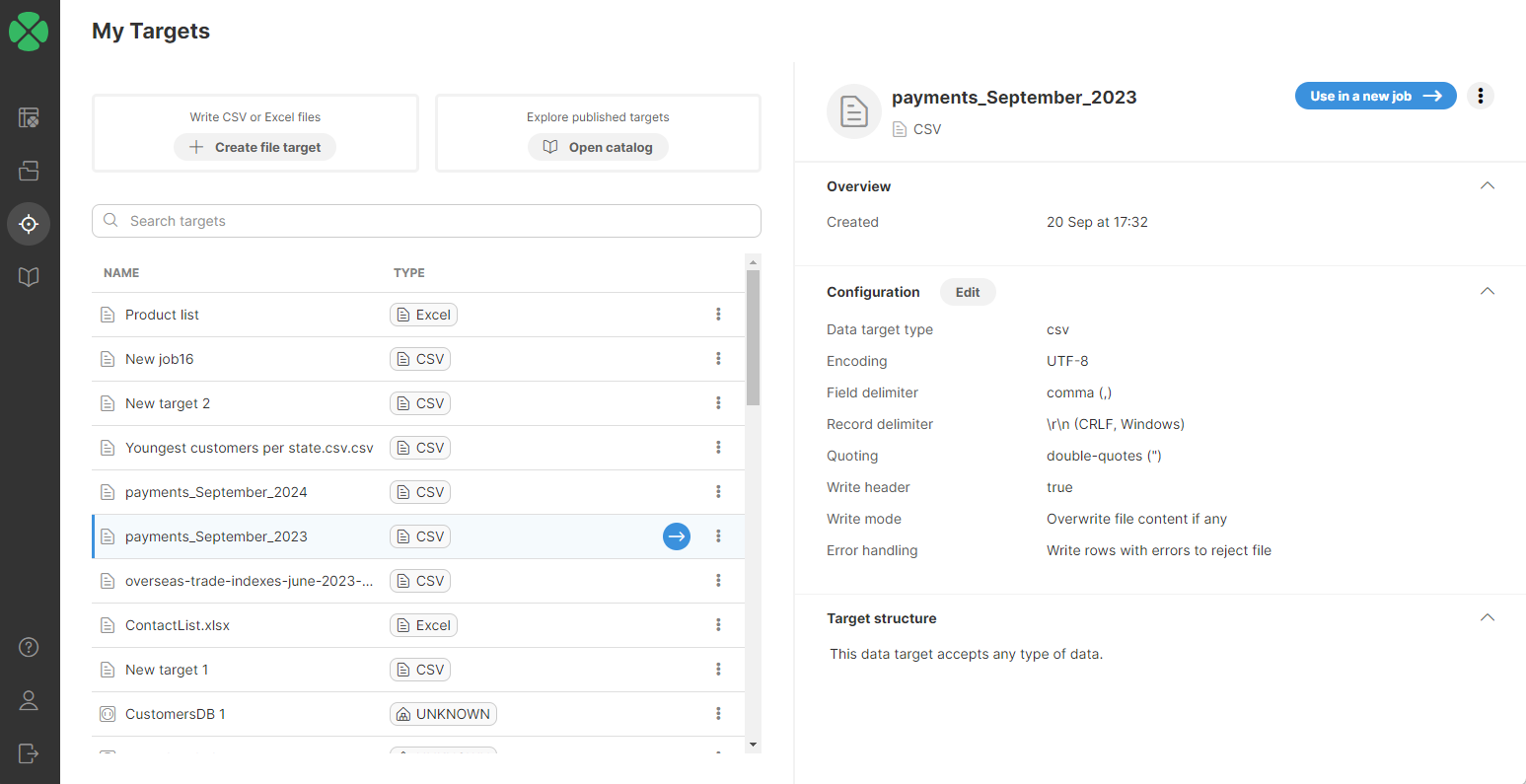Collapse the Overview section

1488,186
